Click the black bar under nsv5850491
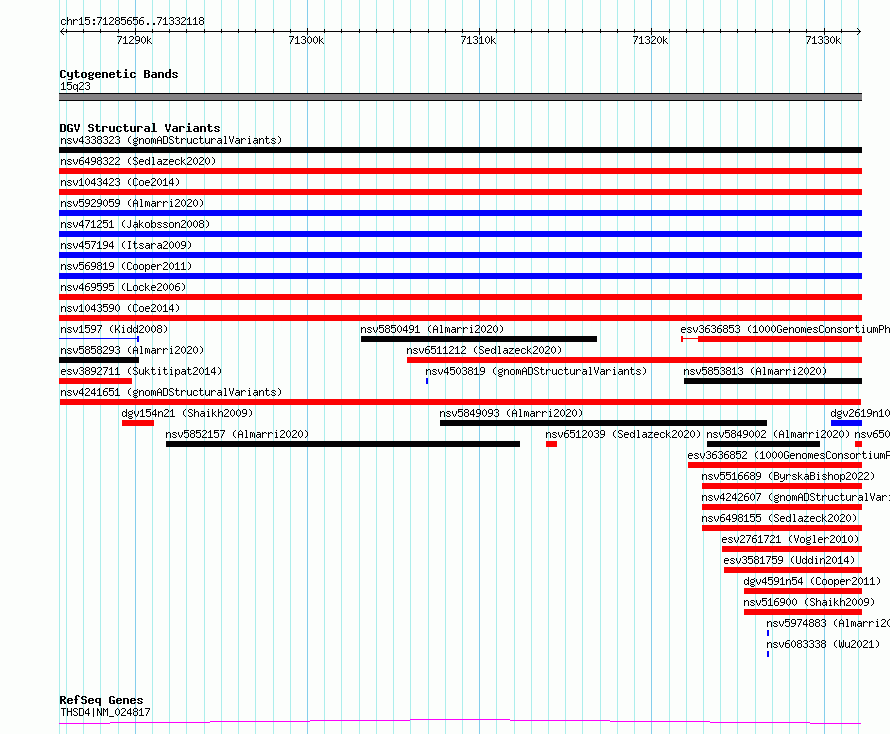Screen dimensions: 890x734 pyautogui.click(x=478, y=339)
